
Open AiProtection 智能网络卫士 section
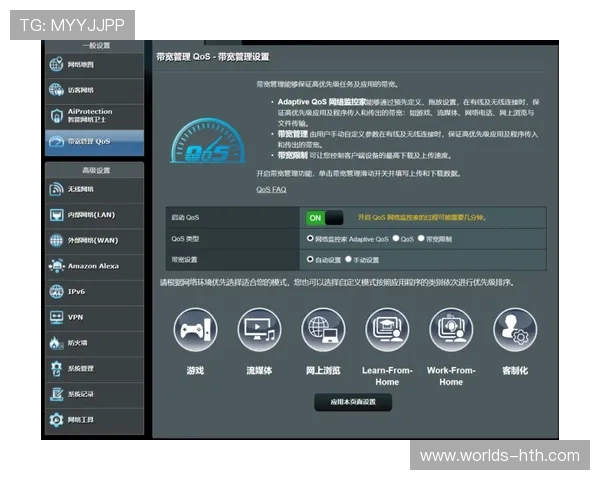(95, 116)
